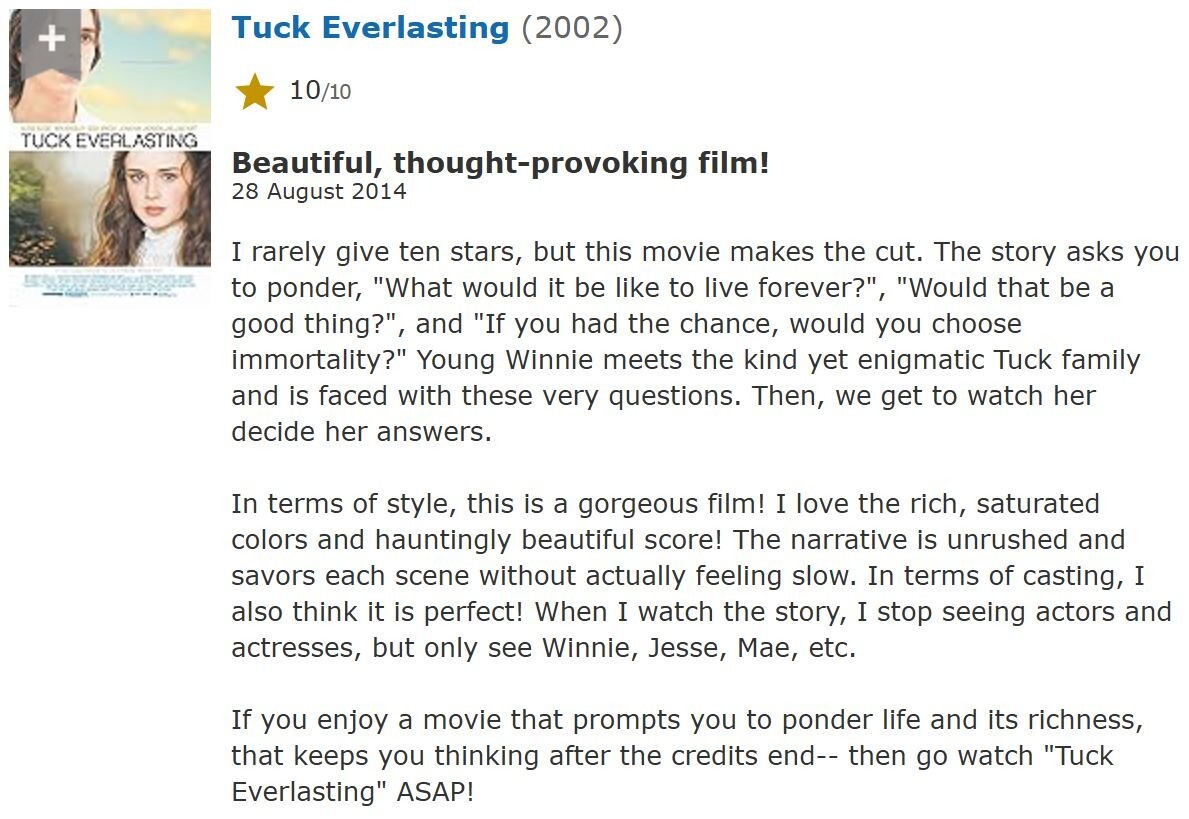The image size is (1189, 819).
Task: Click the TUCK EVERLASTING text on the poster
Action: point(110,140)
